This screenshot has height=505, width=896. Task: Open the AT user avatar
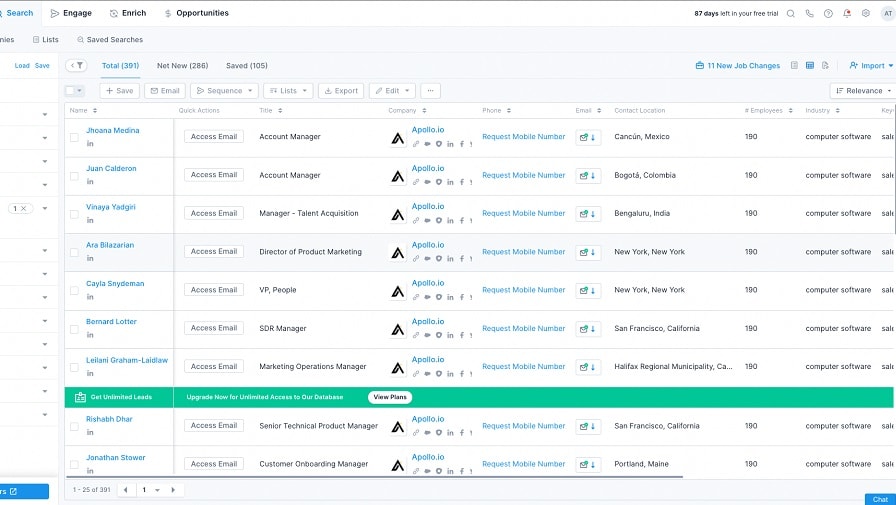[888, 14]
